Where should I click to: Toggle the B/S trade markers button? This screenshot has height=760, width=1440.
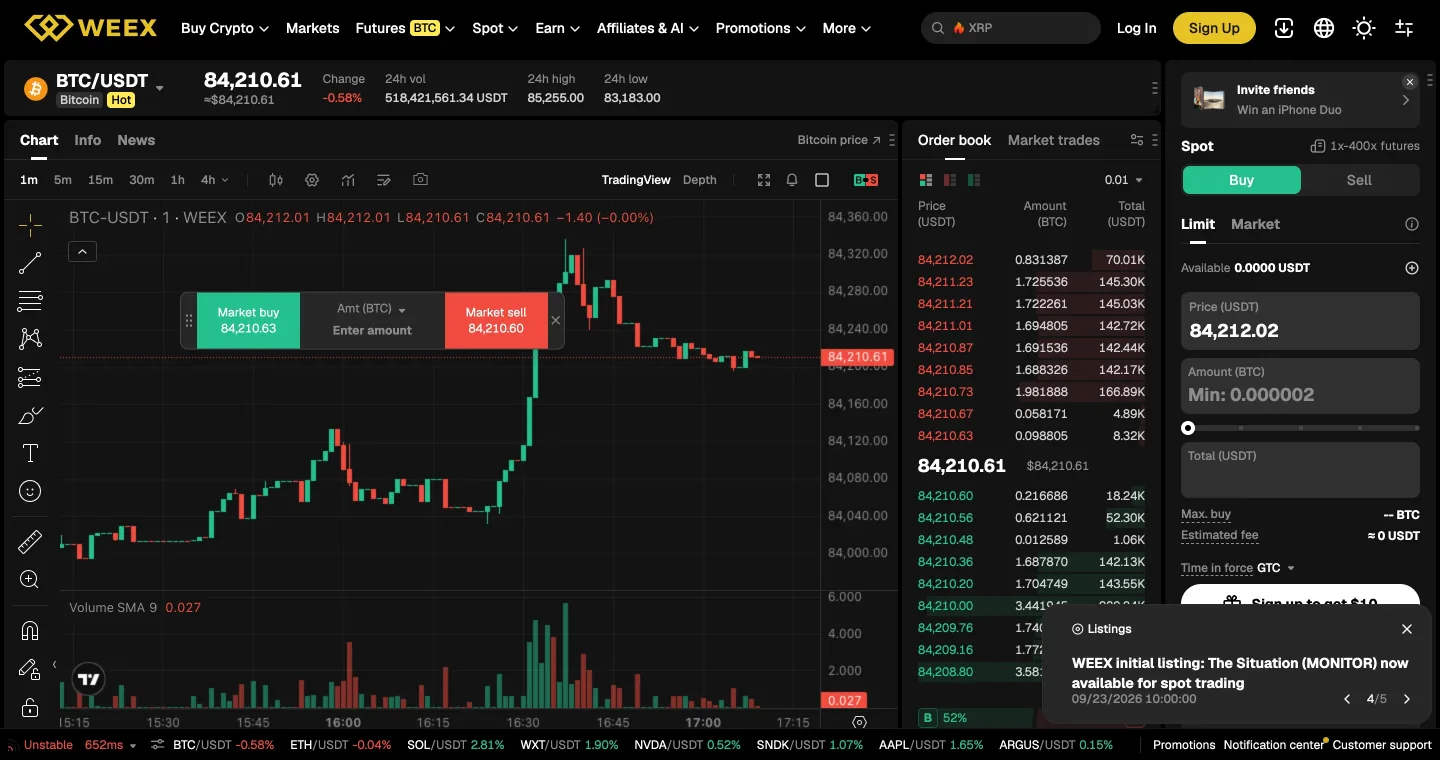pos(866,180)
